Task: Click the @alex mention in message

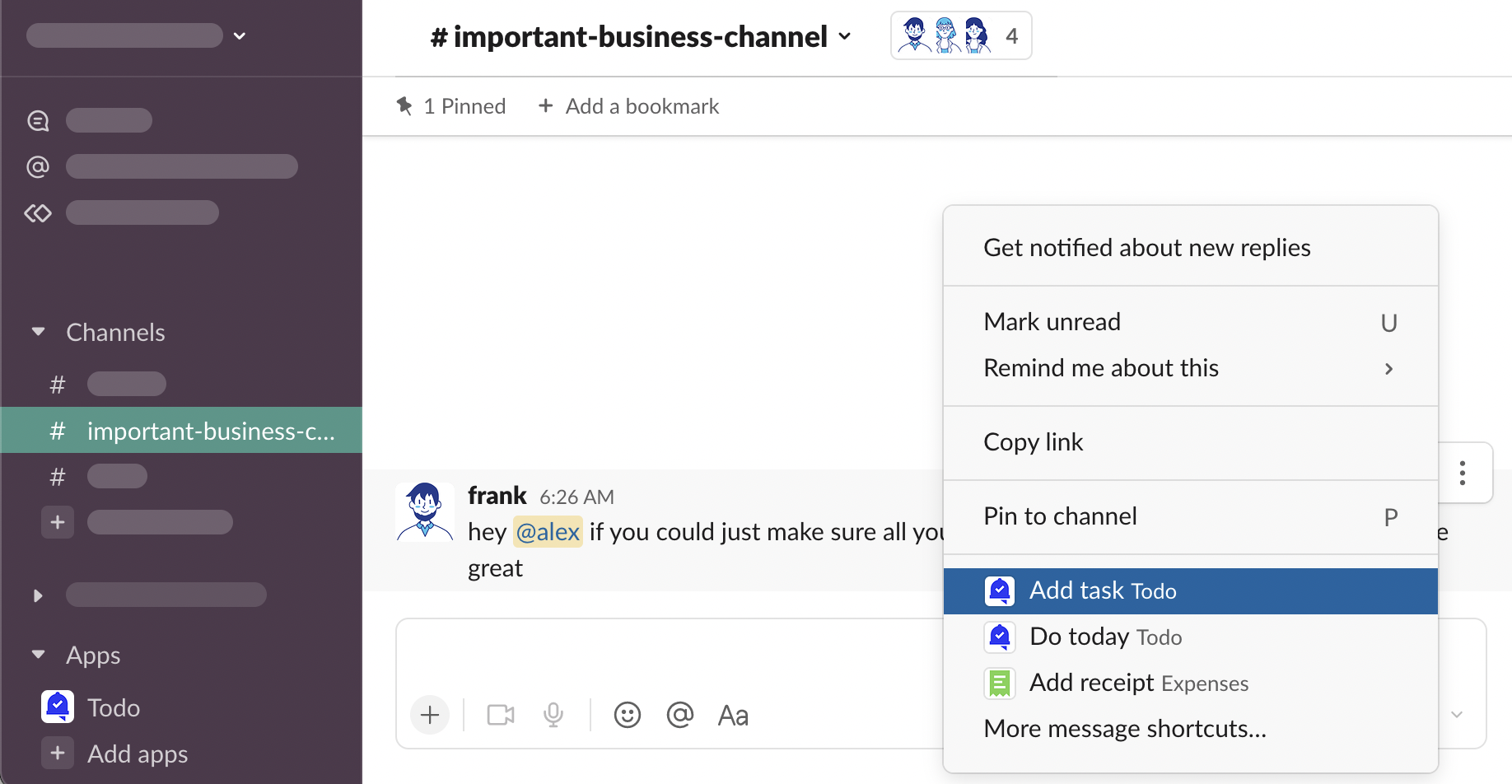Action: (x=548, y=532)
